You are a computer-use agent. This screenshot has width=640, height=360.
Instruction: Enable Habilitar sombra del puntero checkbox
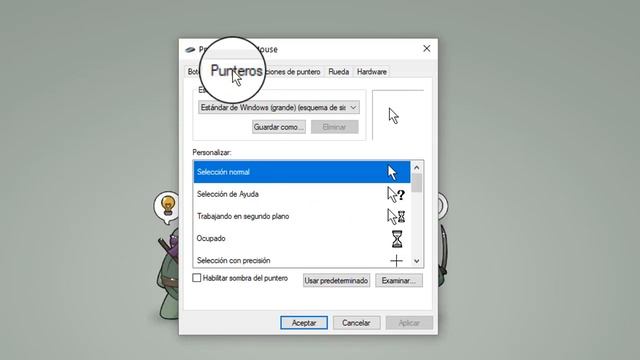pos(197,278)
